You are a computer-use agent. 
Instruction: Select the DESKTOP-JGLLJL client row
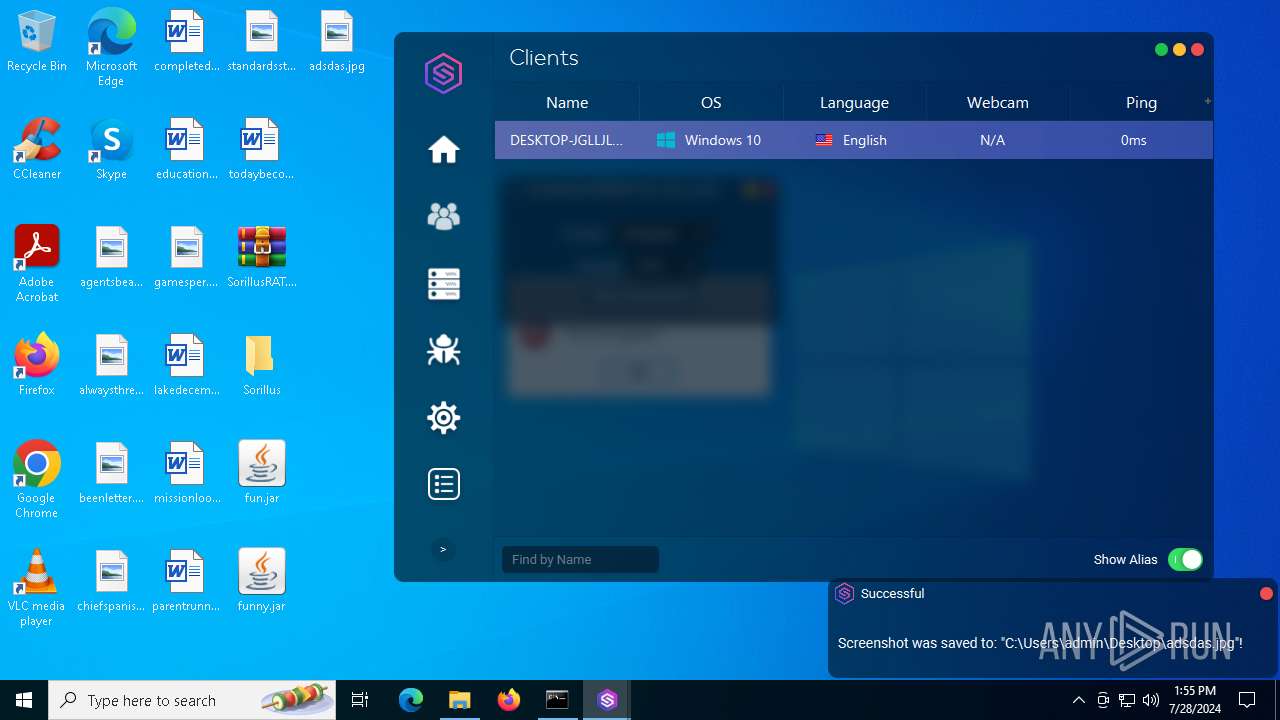[x=854, y=140]
